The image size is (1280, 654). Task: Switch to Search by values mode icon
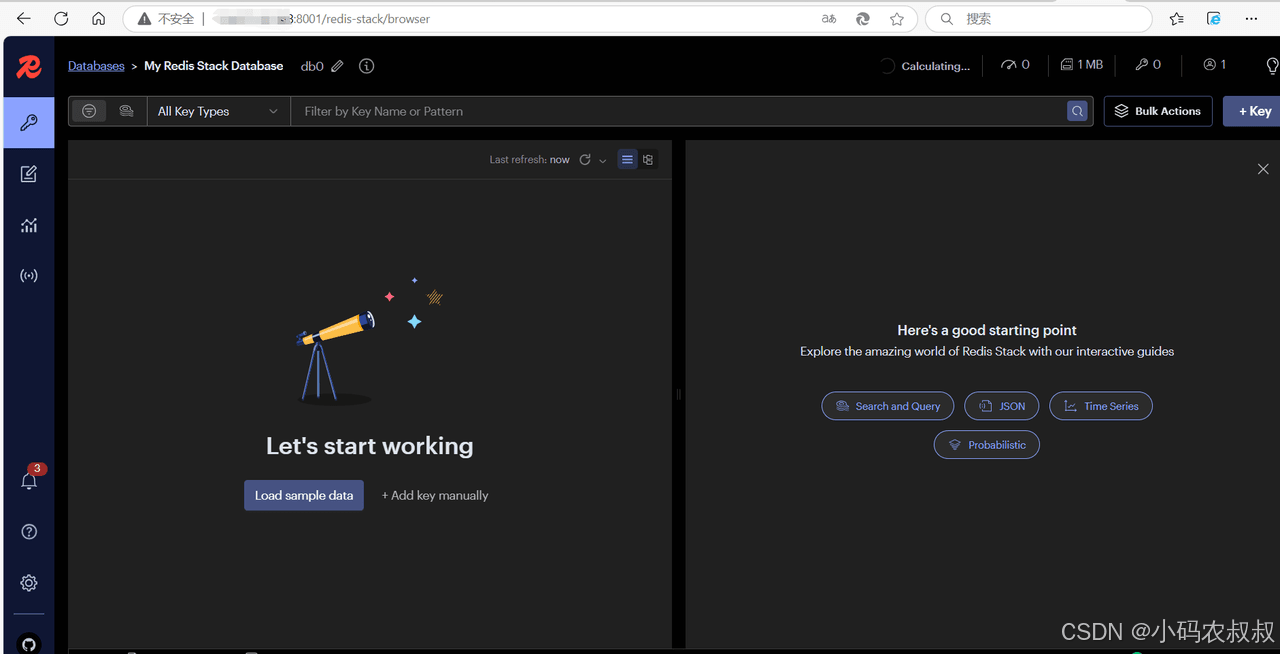point(126,111)
